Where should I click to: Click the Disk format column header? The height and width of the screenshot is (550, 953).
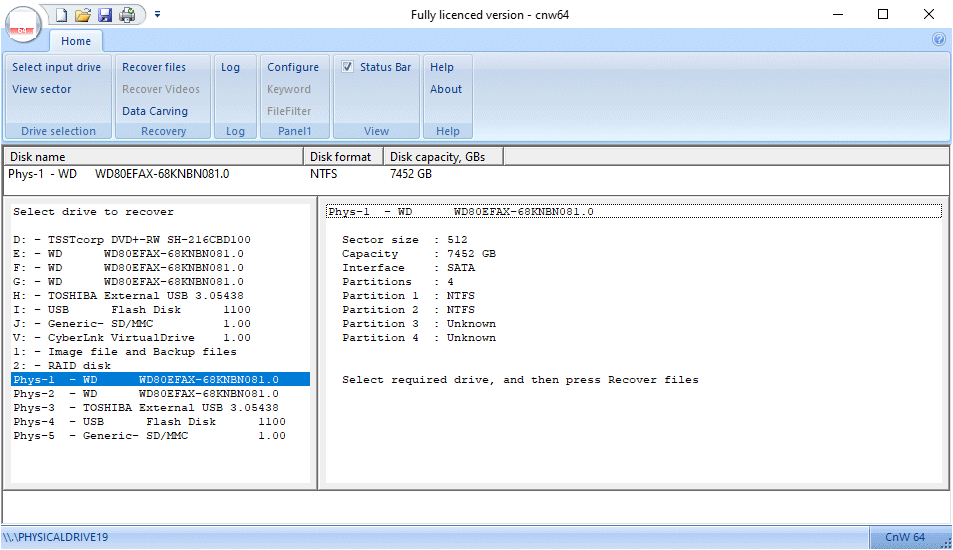[x=343, y=157]
